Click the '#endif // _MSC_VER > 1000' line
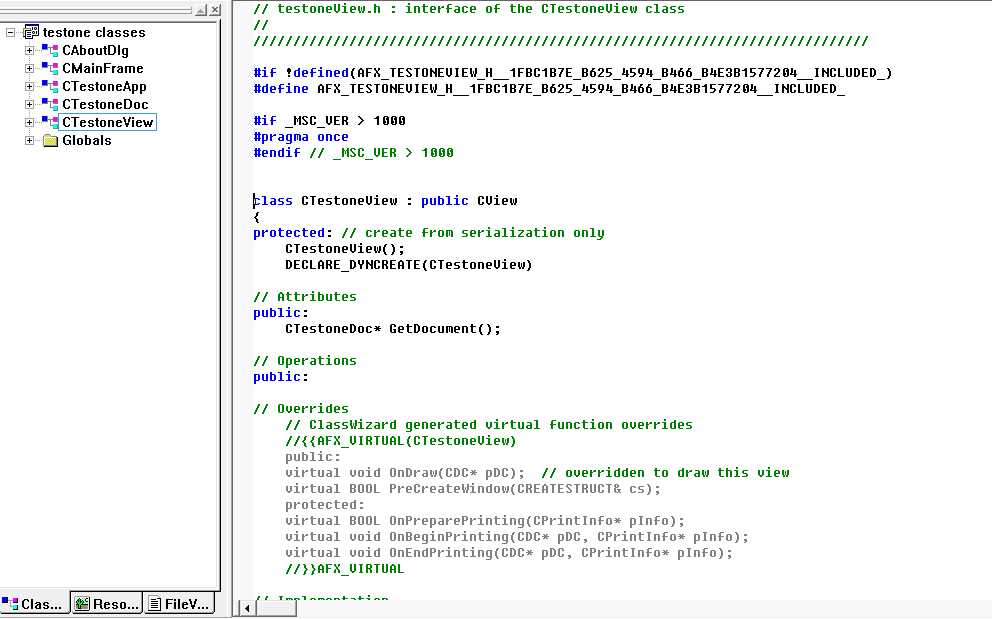Viewport: 992px width, 619px height. [353, 153]
